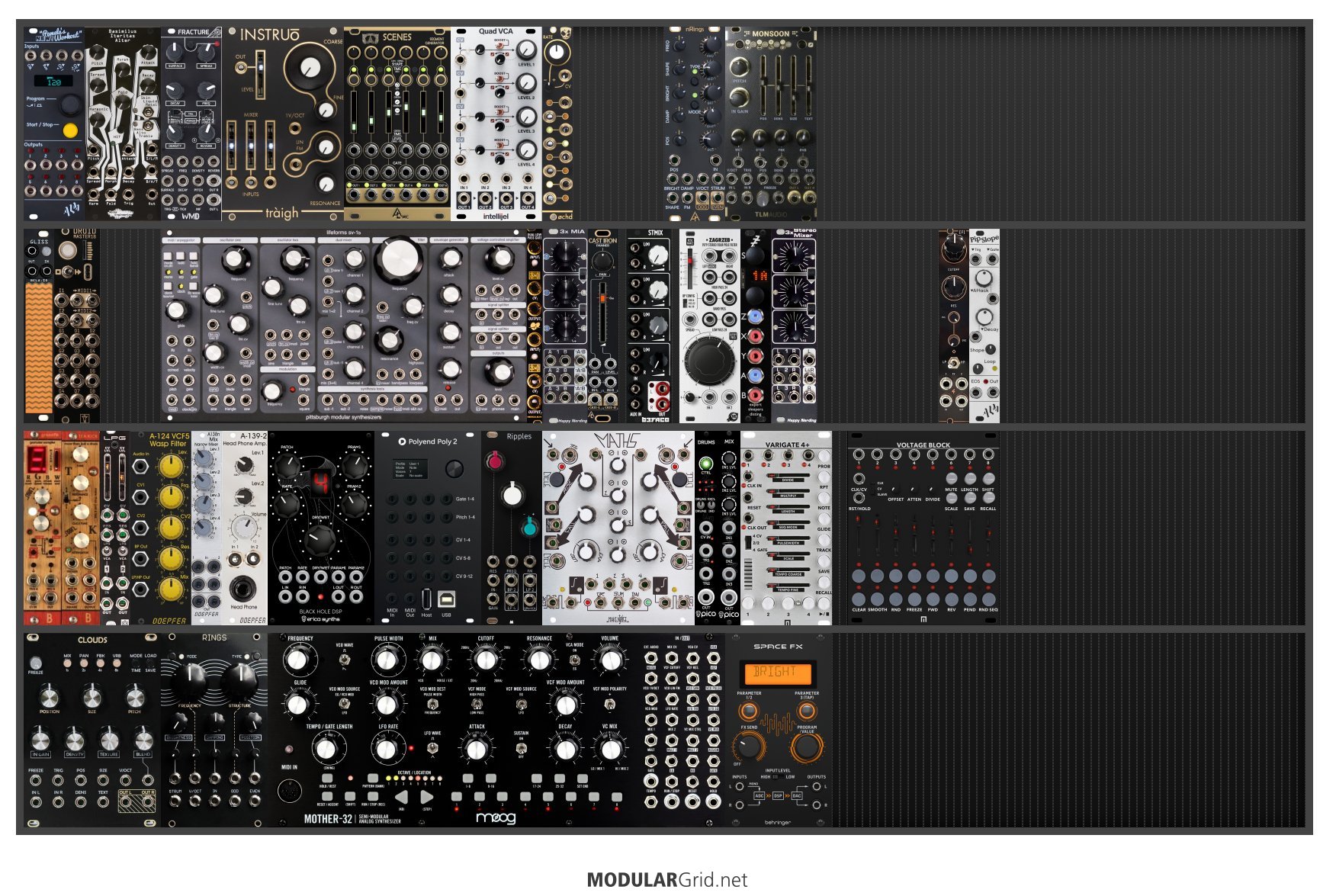Select the Intellijel Quad VCA module

(x=496, y=124)
